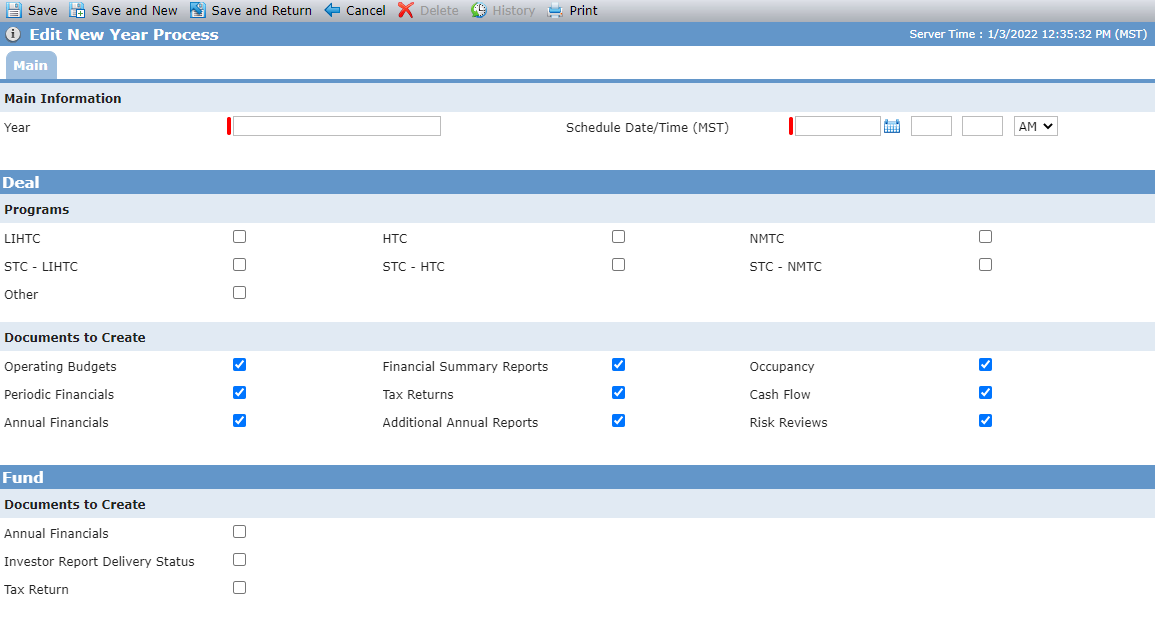Uncheck Periodic Financials checkbox
The height and width of the screenshot is (617, 1155).
point(239,392)
